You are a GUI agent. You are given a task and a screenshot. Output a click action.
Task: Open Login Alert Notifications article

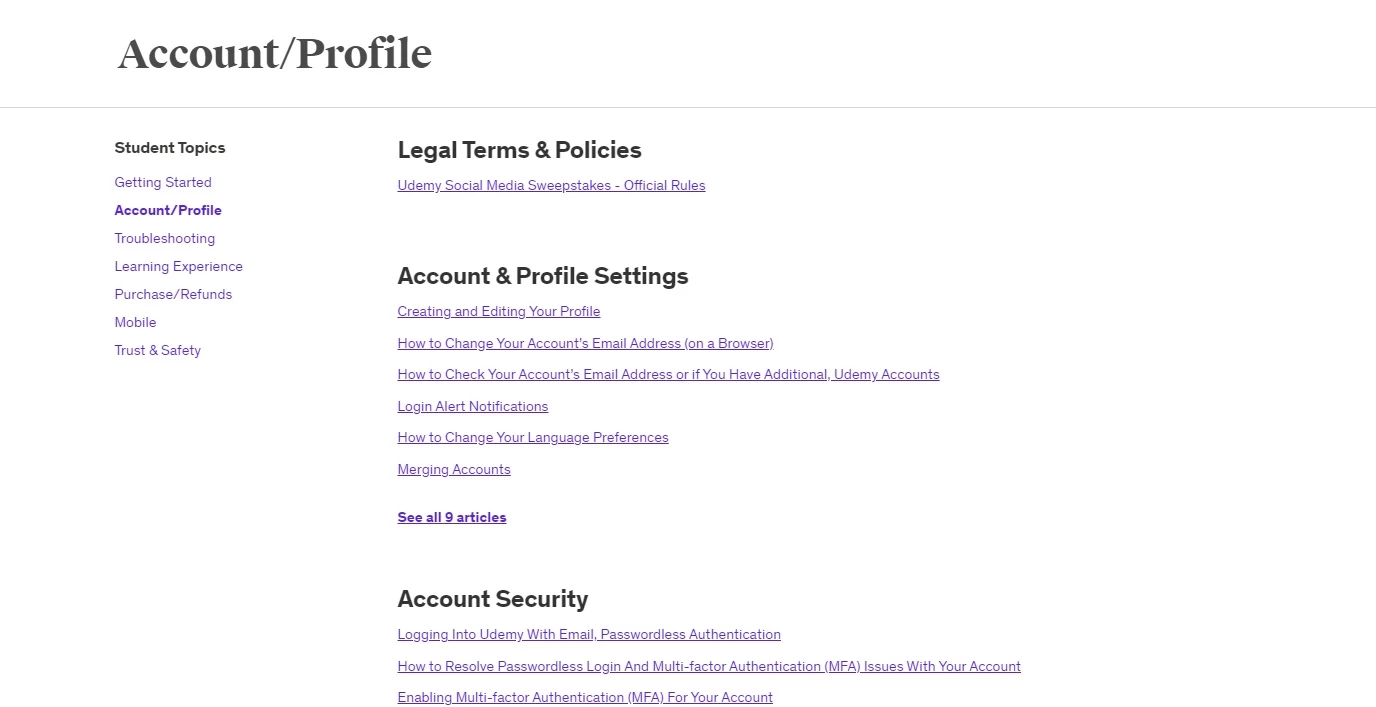click(473, 406)
